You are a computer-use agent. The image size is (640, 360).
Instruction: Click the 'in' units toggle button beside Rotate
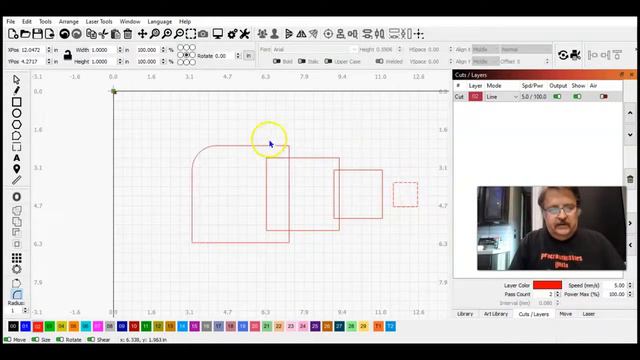[248, 56]
